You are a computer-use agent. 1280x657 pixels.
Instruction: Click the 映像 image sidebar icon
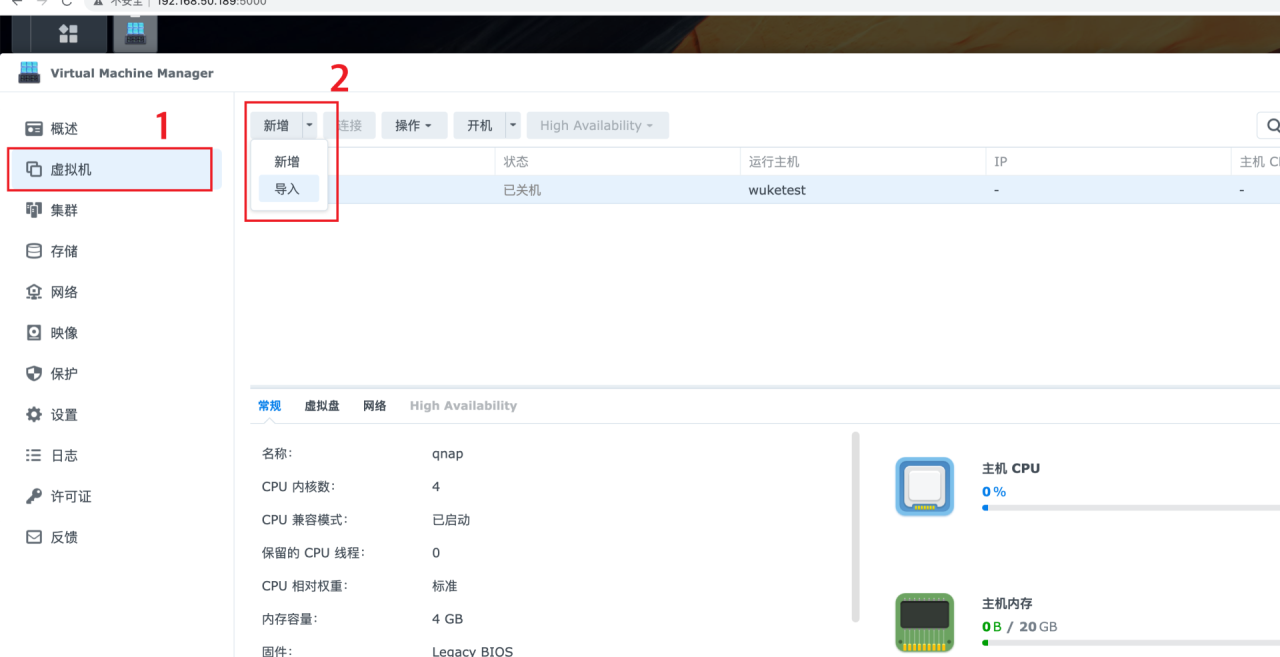coord(34,333)
